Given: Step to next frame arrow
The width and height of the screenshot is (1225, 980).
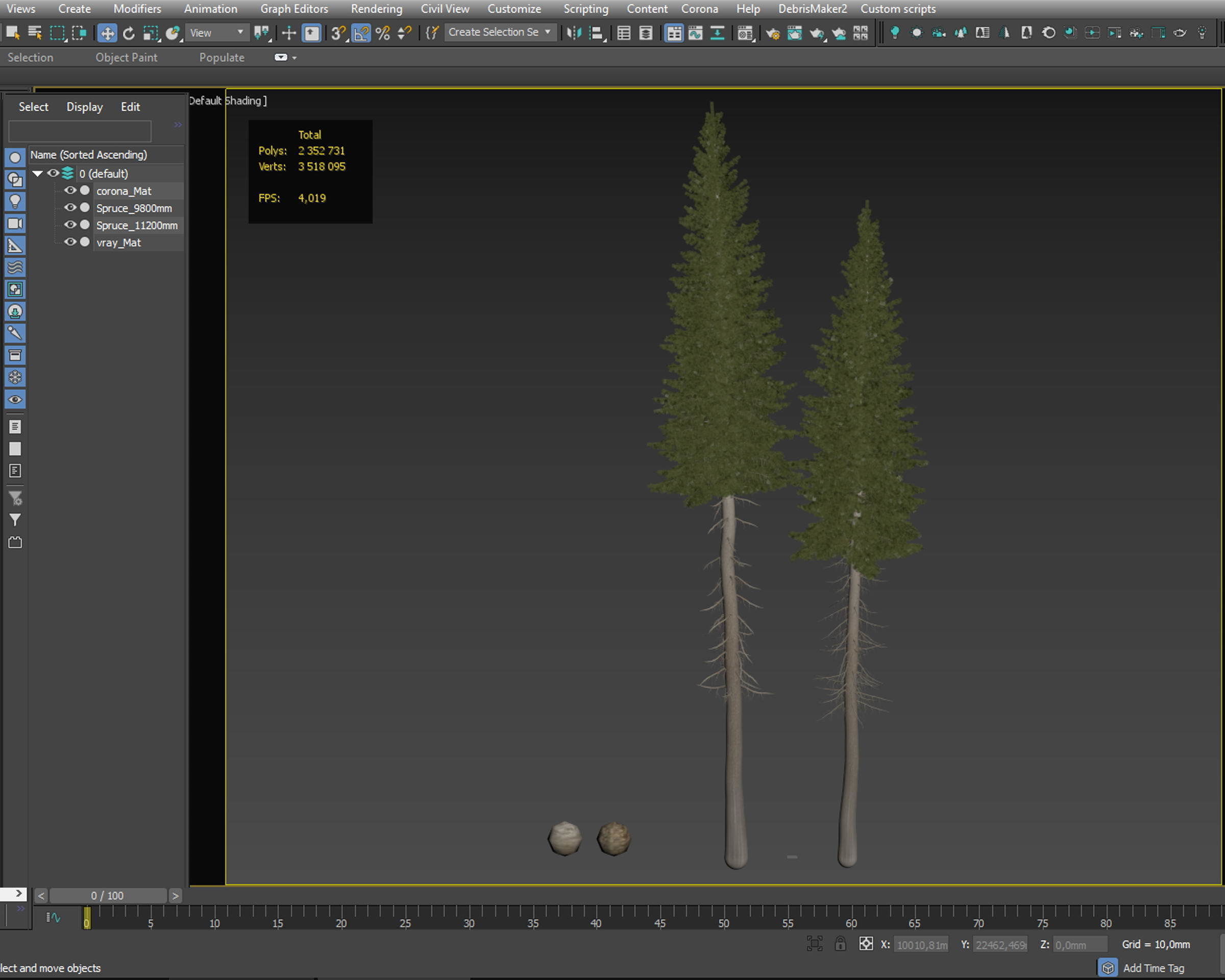Looking at the screenshot, I should [175, 895].
